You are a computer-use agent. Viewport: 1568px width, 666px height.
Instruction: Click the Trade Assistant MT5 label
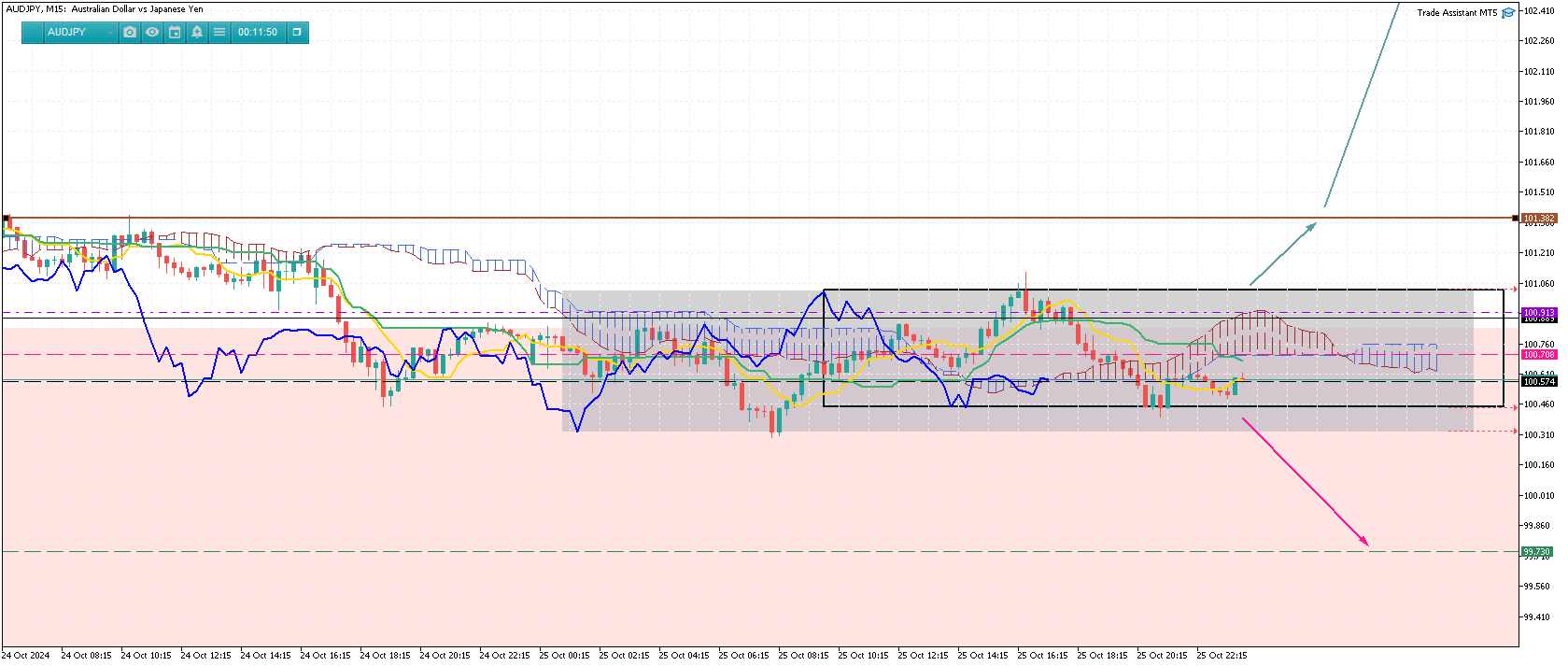click(1456, 13)
